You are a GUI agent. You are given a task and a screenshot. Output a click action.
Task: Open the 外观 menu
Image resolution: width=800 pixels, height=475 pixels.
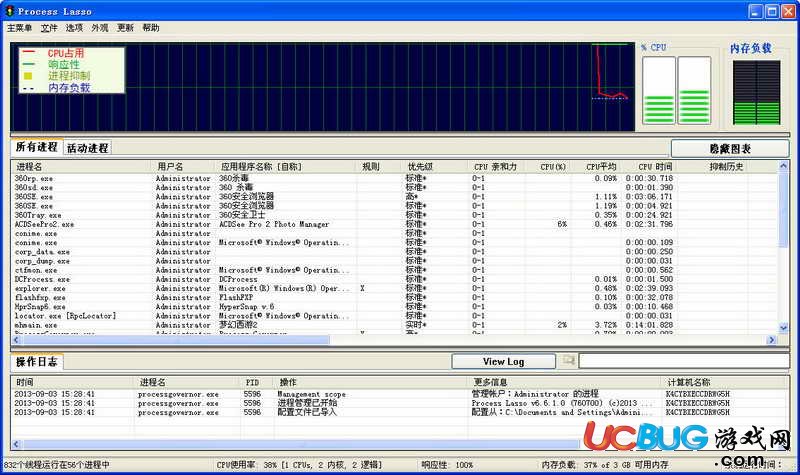(x=99, y=28)
